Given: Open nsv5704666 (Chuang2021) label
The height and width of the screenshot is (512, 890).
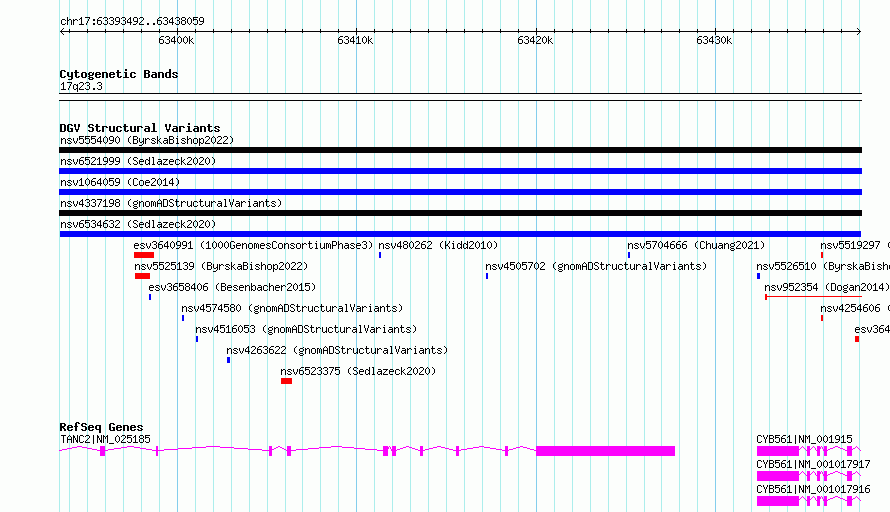Looking at the screenshot, I should [696, 245].
